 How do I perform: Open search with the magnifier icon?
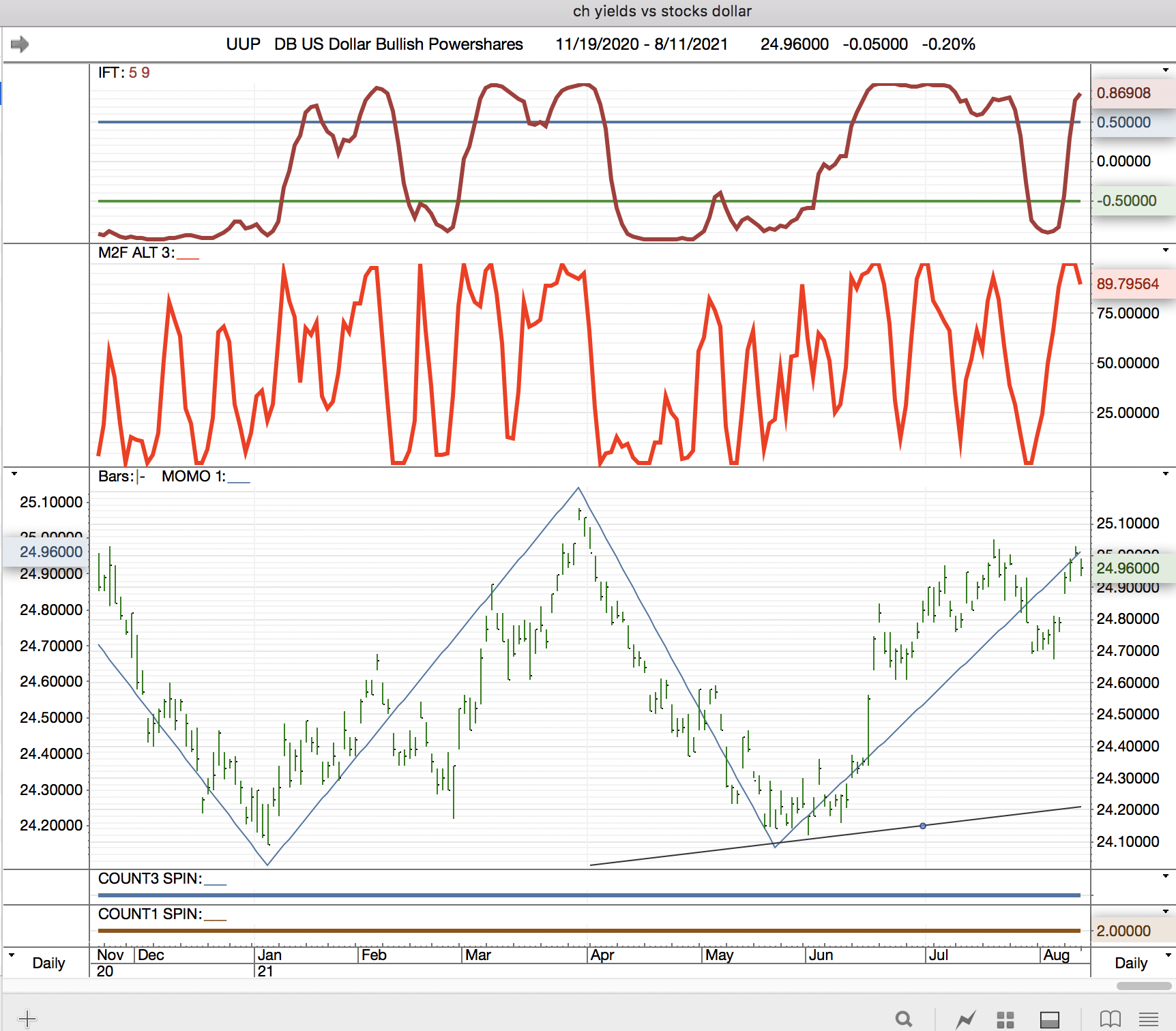(905, 1019)
